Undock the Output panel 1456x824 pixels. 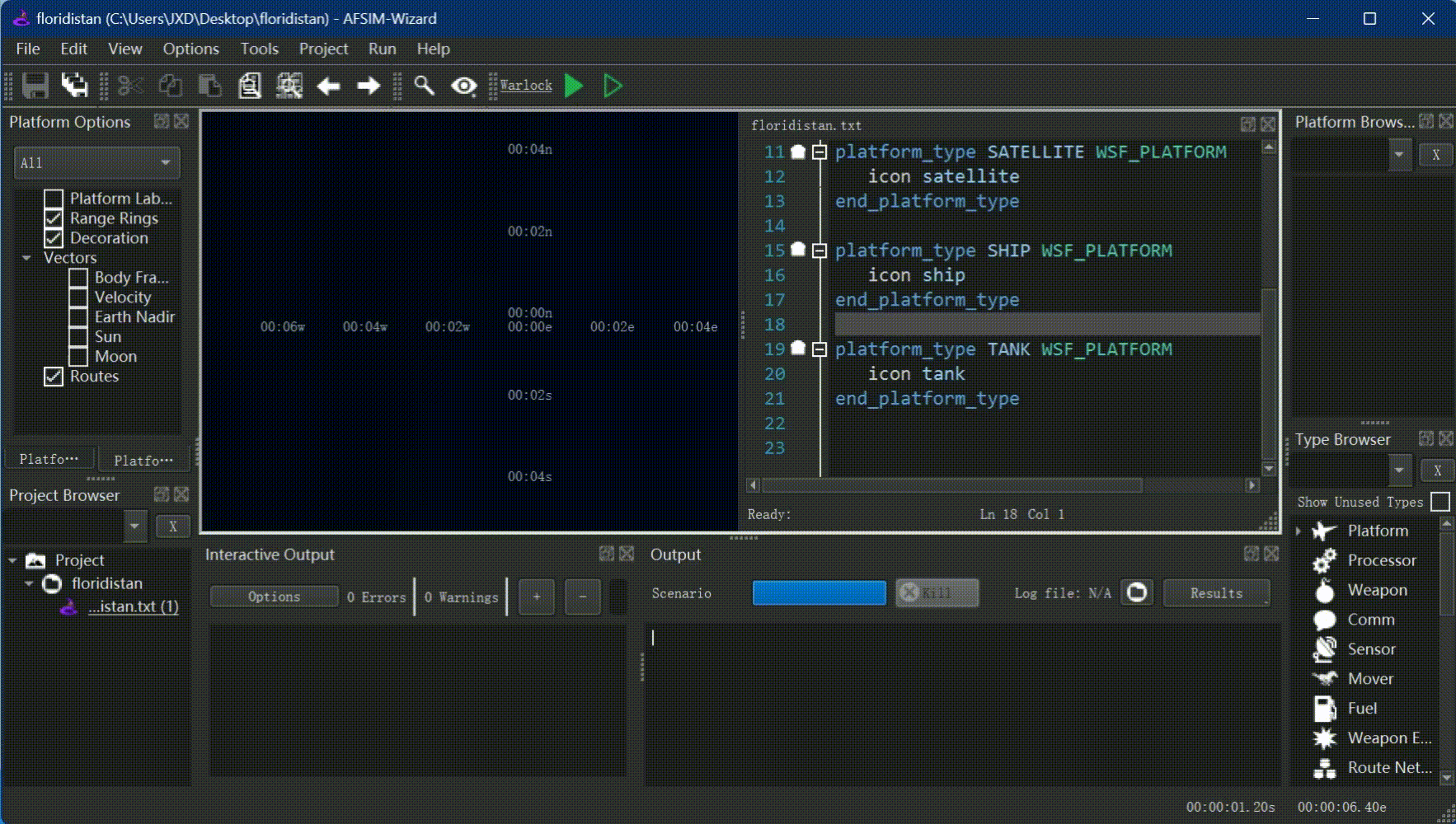tap(1252, 554)
